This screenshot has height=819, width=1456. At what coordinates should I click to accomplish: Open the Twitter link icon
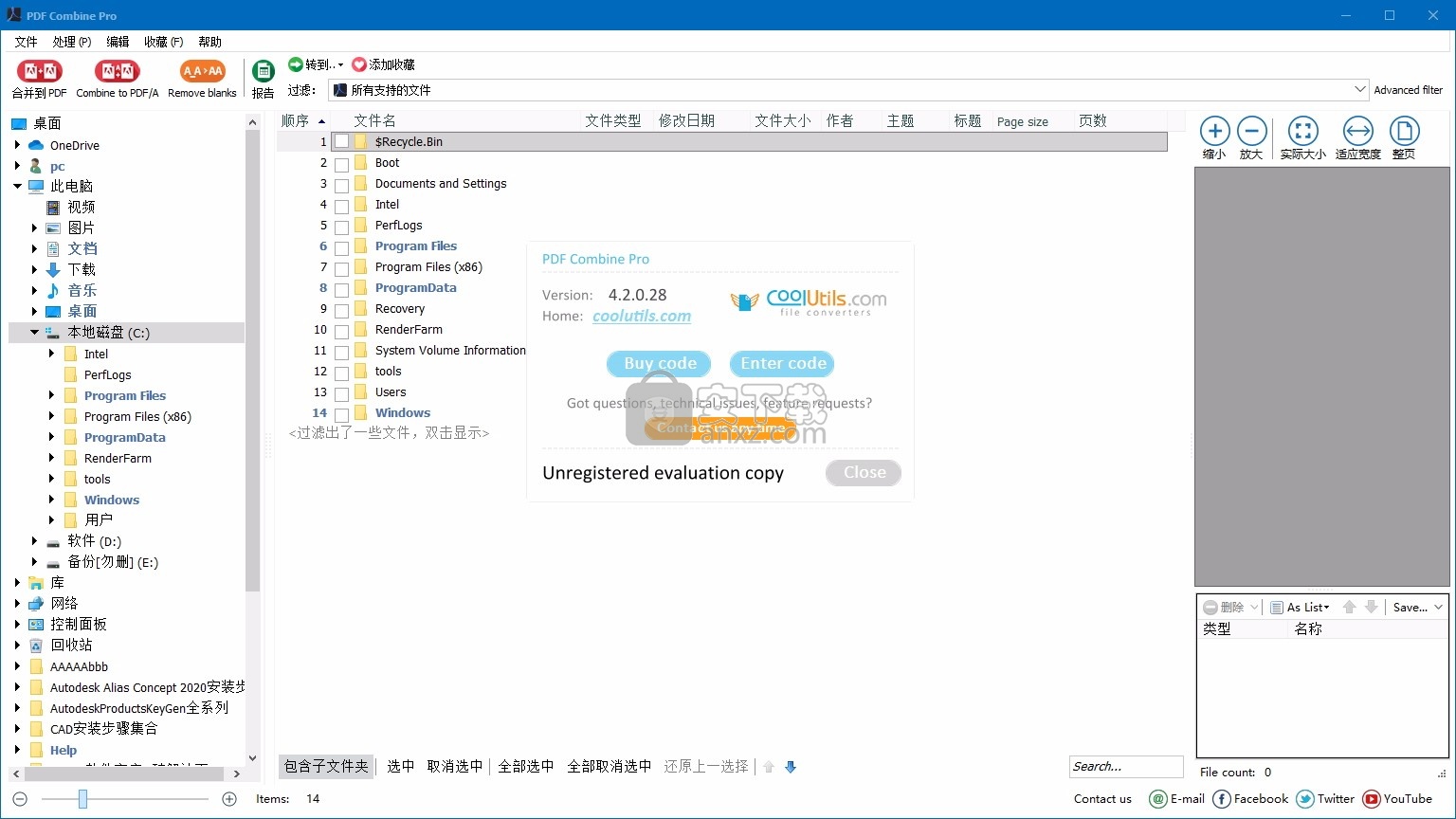point(1305,799)
